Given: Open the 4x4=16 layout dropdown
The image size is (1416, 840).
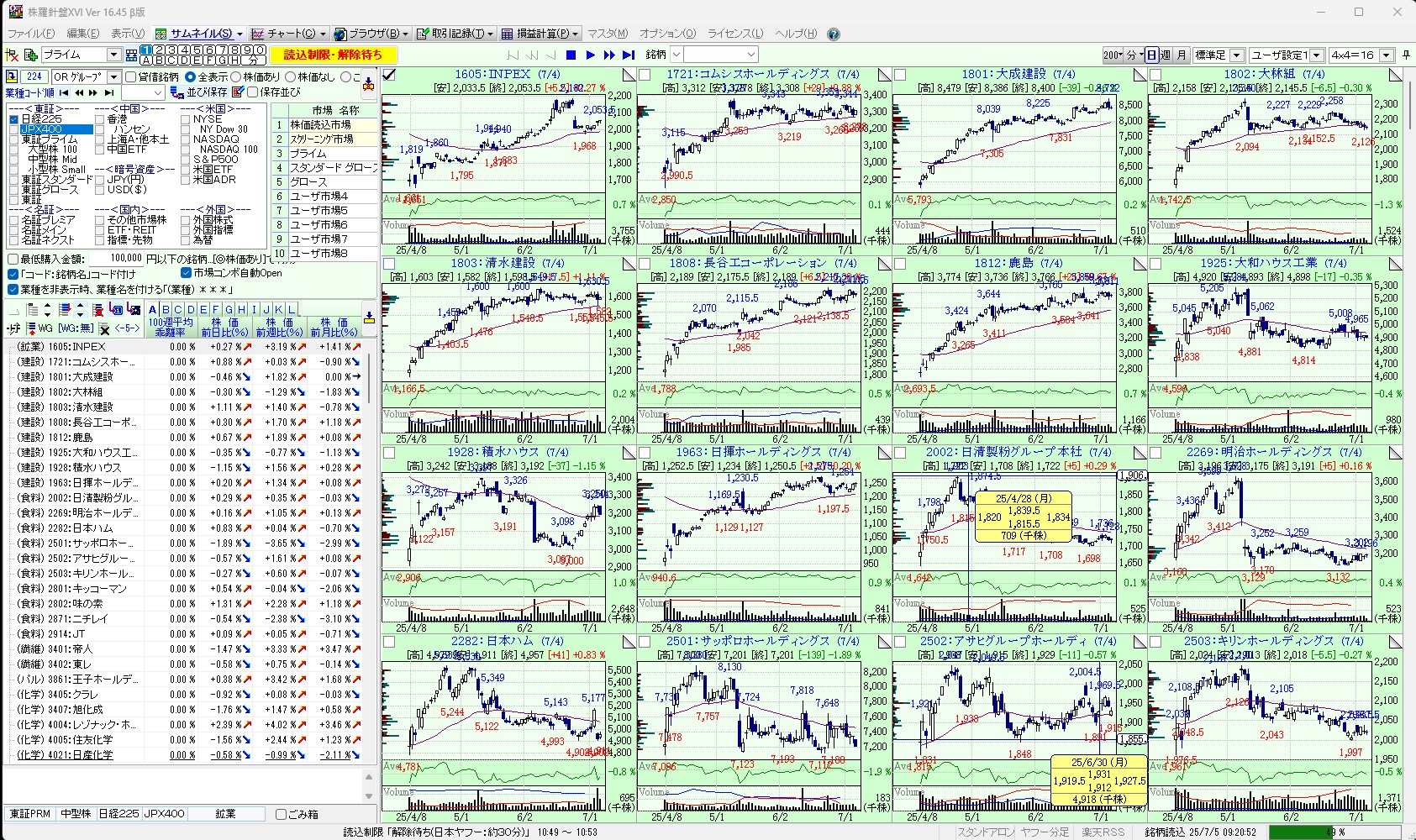Looking at the screenshot, I should [x=1386, y=55].
